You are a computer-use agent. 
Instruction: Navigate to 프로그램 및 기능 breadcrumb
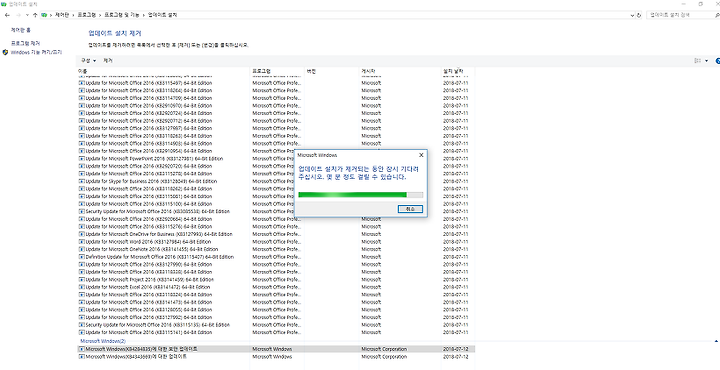tap(122, 15)
